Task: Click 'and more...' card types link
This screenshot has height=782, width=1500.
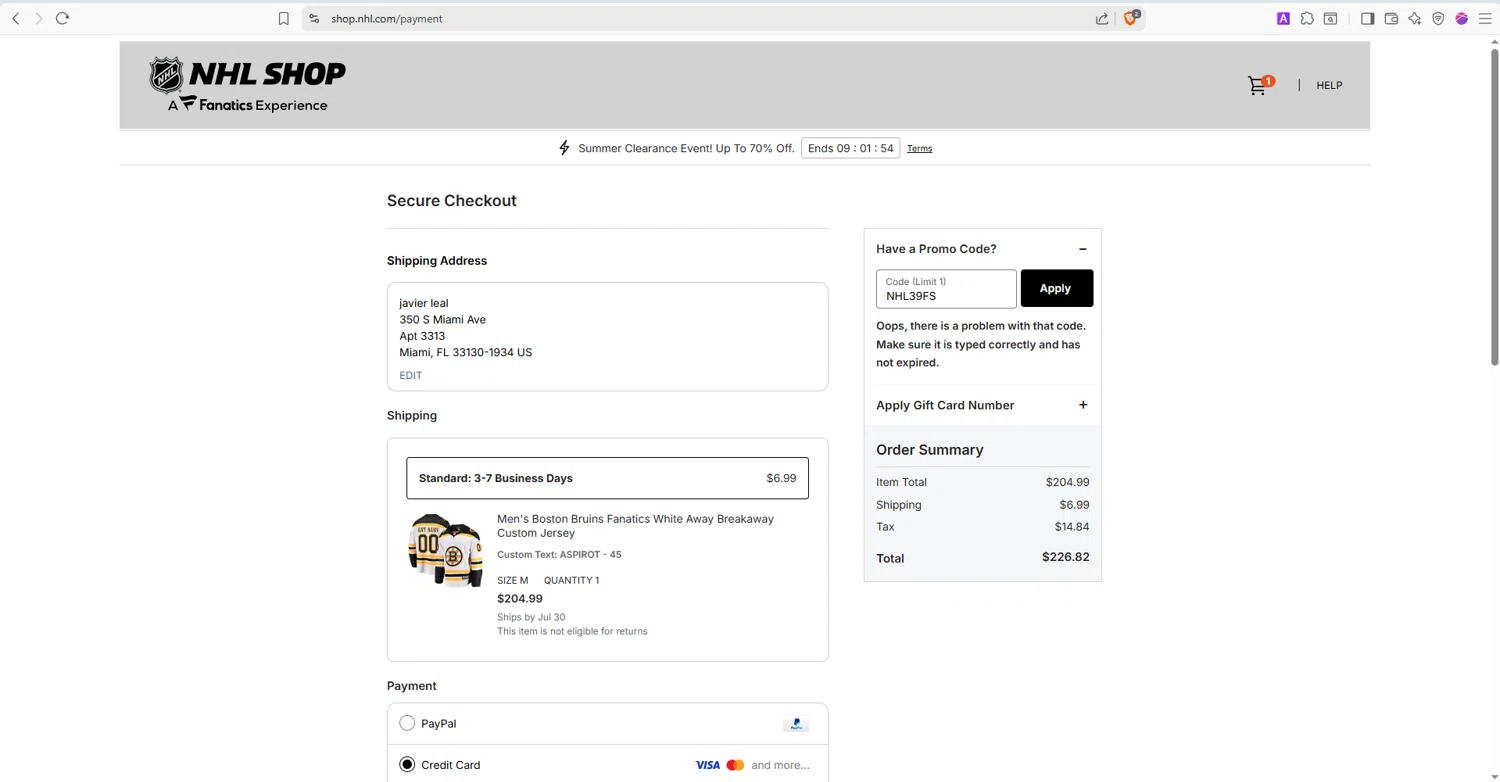Action: (780, 765)
